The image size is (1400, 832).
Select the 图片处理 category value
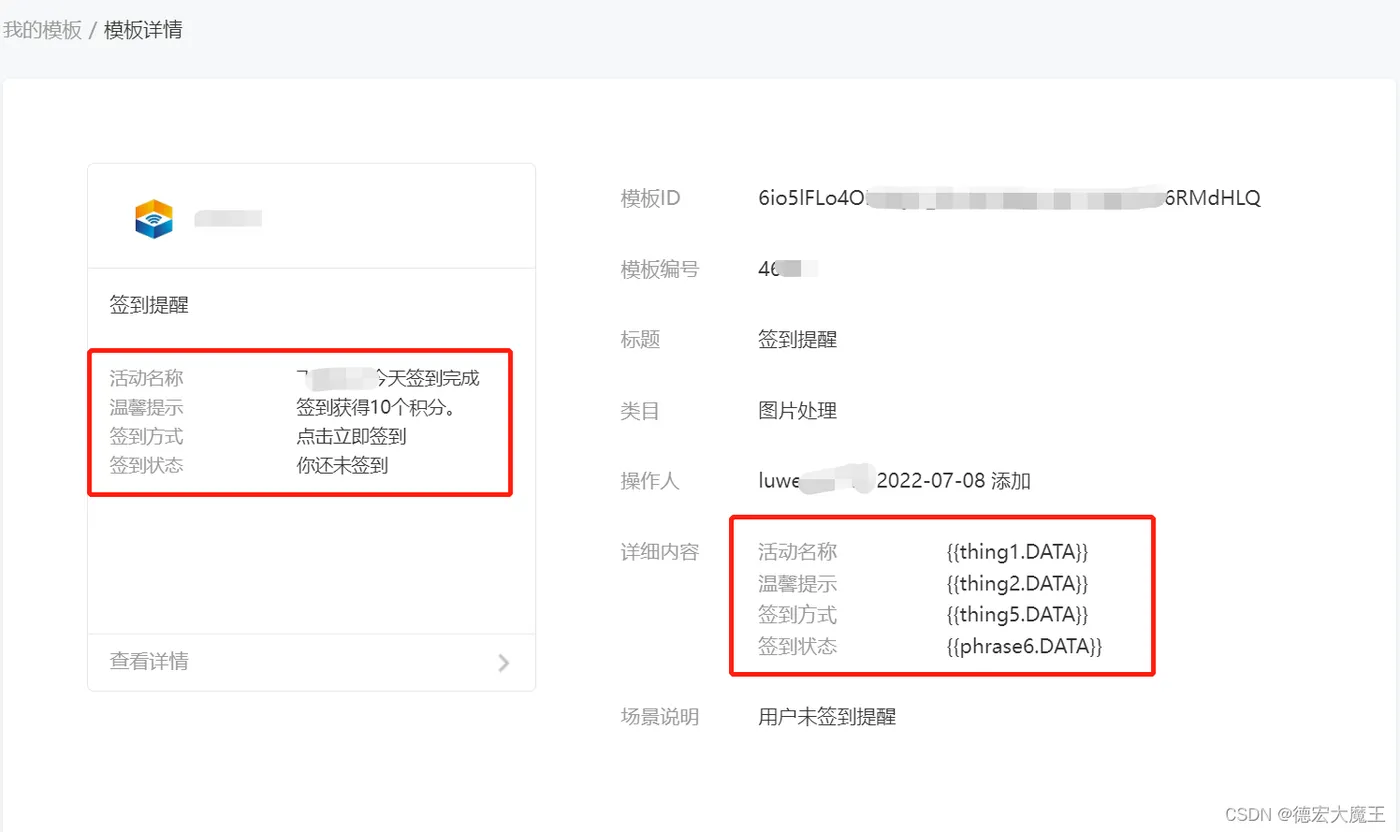click(797, 411)
